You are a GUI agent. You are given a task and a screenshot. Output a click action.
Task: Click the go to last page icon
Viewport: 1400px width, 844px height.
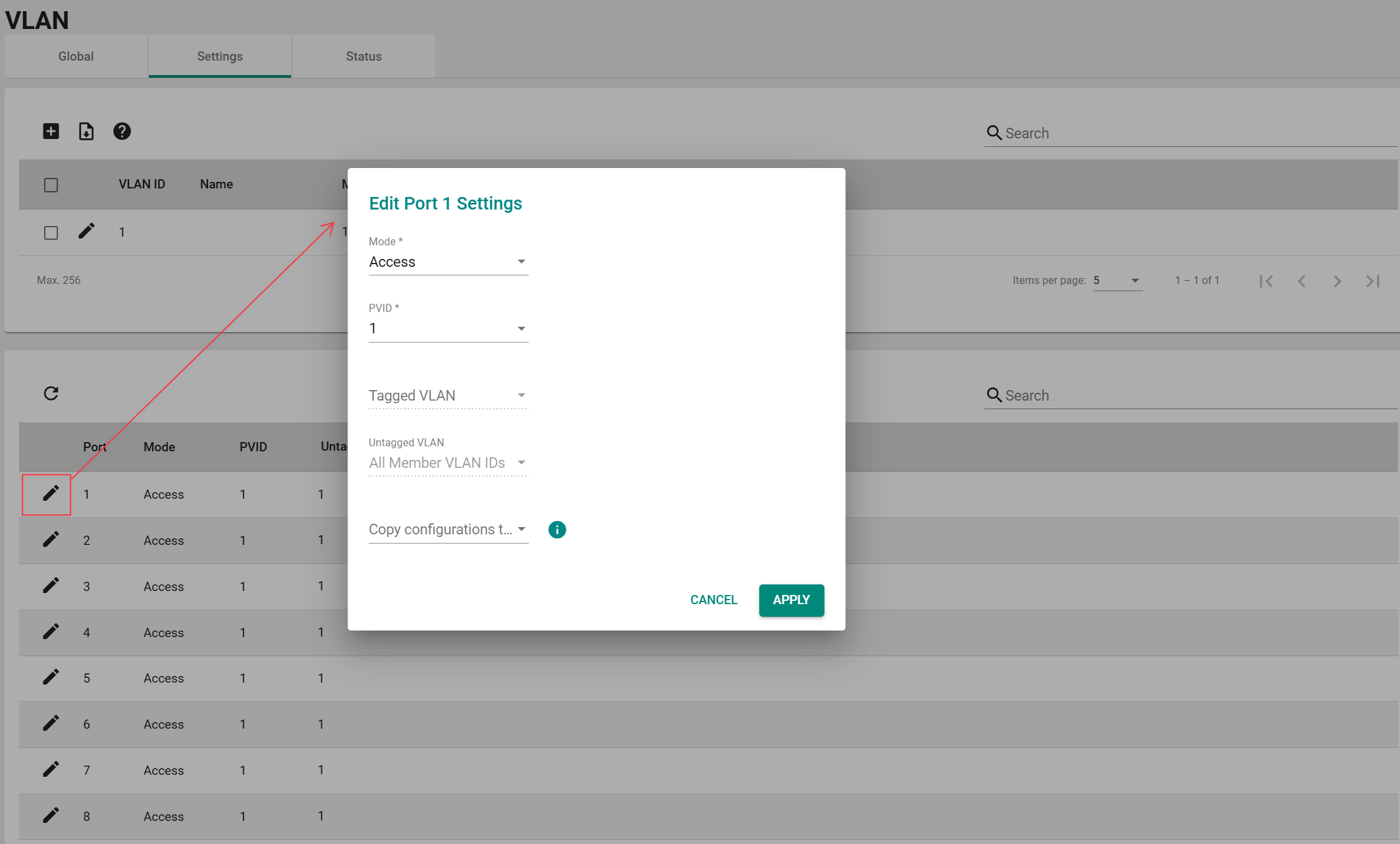pyautogui.click(x=1372, y=281)
